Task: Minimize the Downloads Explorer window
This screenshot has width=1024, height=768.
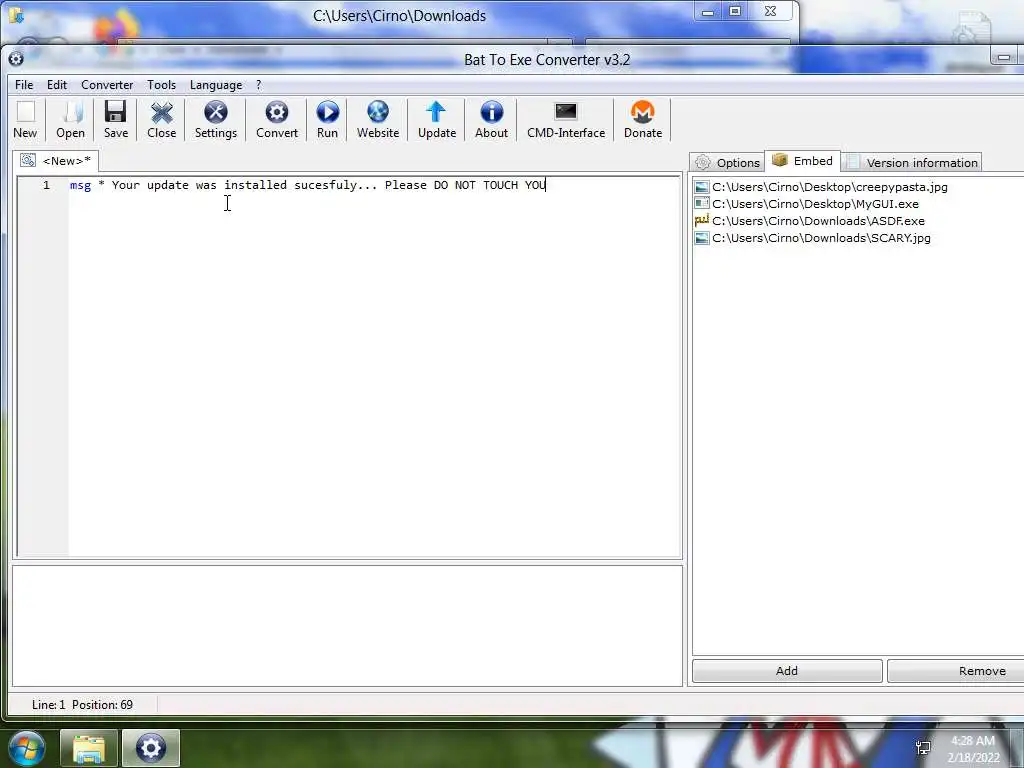Action: [x=708, y=11]
